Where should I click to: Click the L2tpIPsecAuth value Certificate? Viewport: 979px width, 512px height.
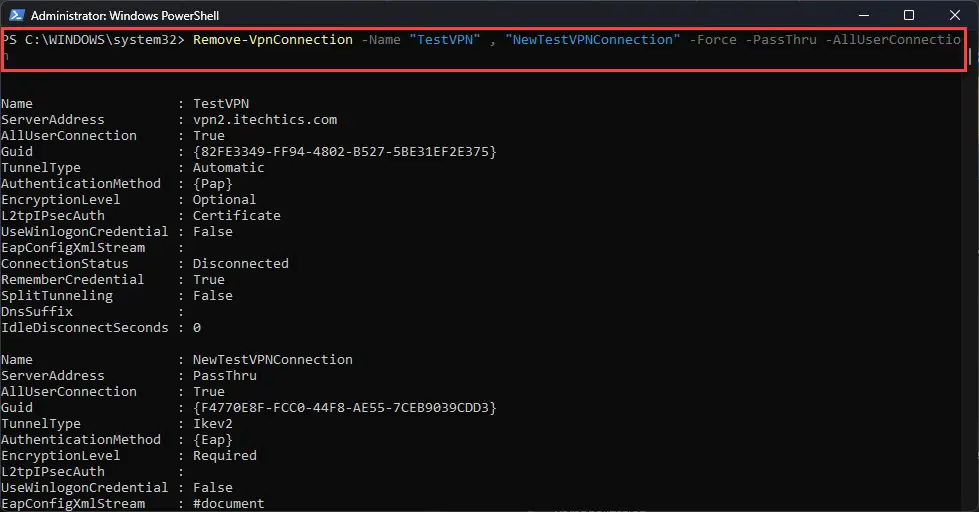(237, 215)
